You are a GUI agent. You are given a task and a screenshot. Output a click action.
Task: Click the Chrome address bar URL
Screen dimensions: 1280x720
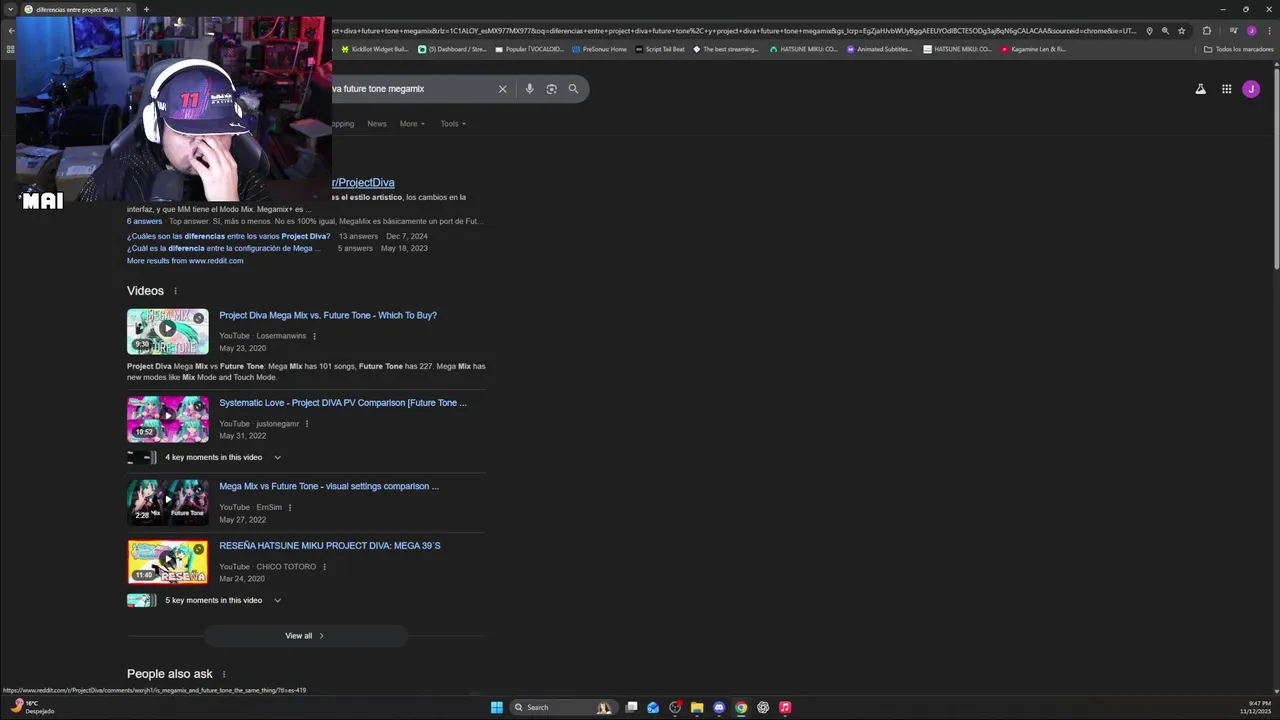pyautogui.click(x=735, y=31)
